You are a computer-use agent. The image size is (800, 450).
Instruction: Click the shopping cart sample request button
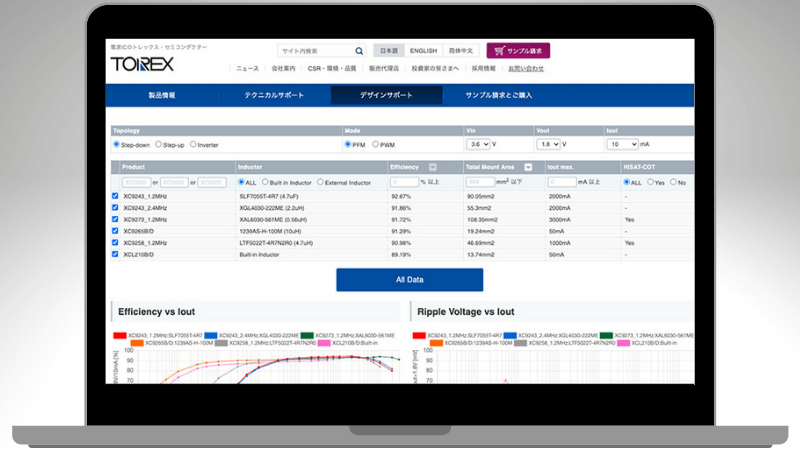518,50
